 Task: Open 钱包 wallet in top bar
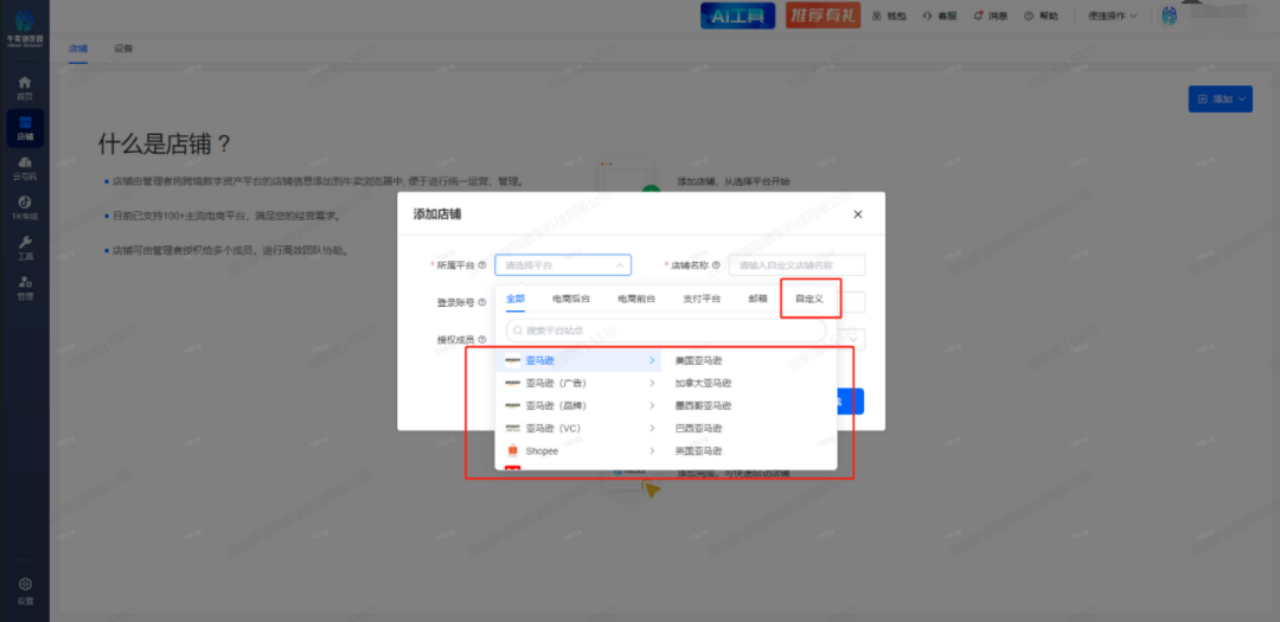click(x=889, y=16)
